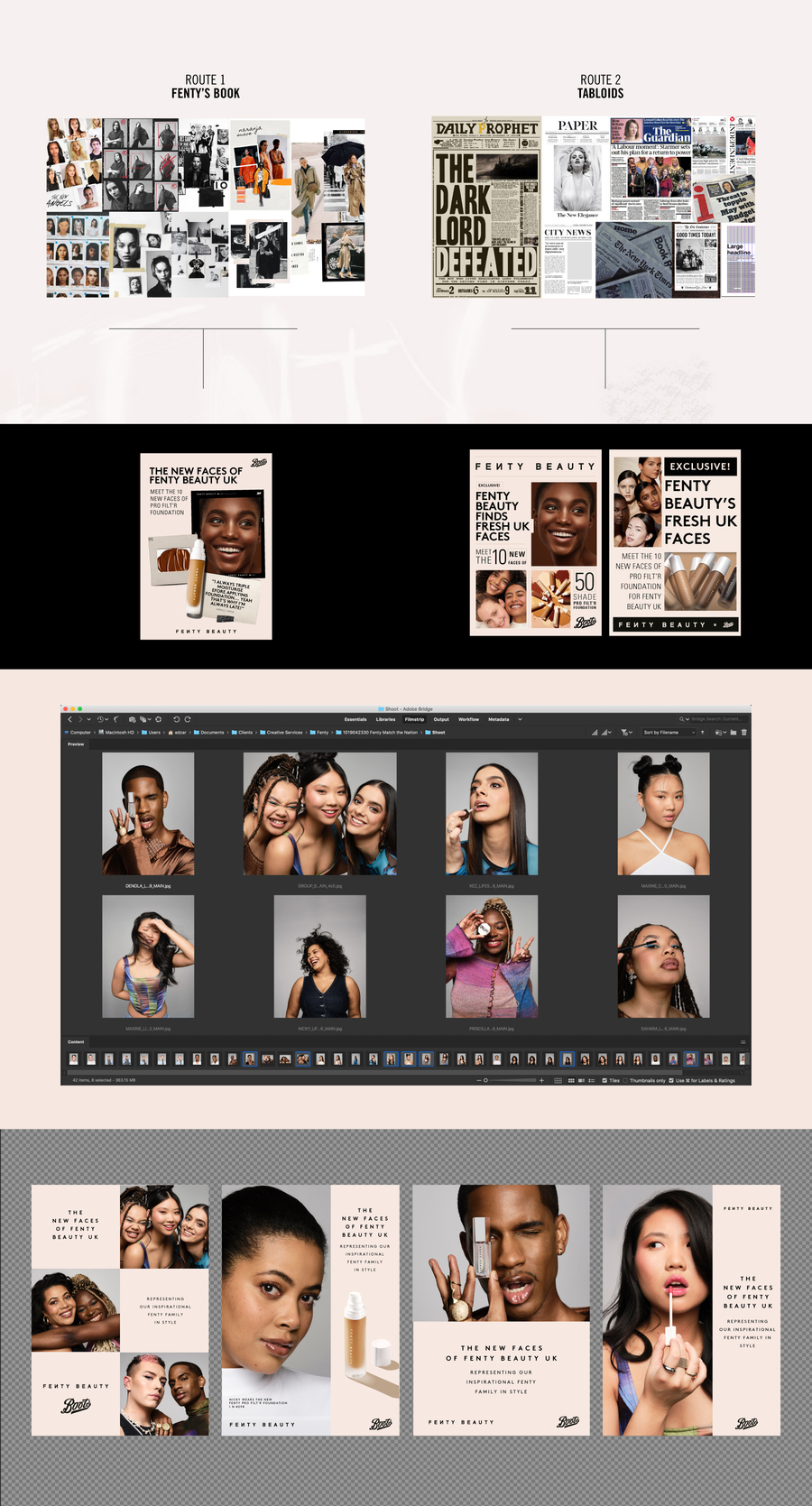Screen dimensions: 812x1506
Task: Click the first thumbnail in the filmstrip
Action: pyautogui.click(x=74, y=1059)
